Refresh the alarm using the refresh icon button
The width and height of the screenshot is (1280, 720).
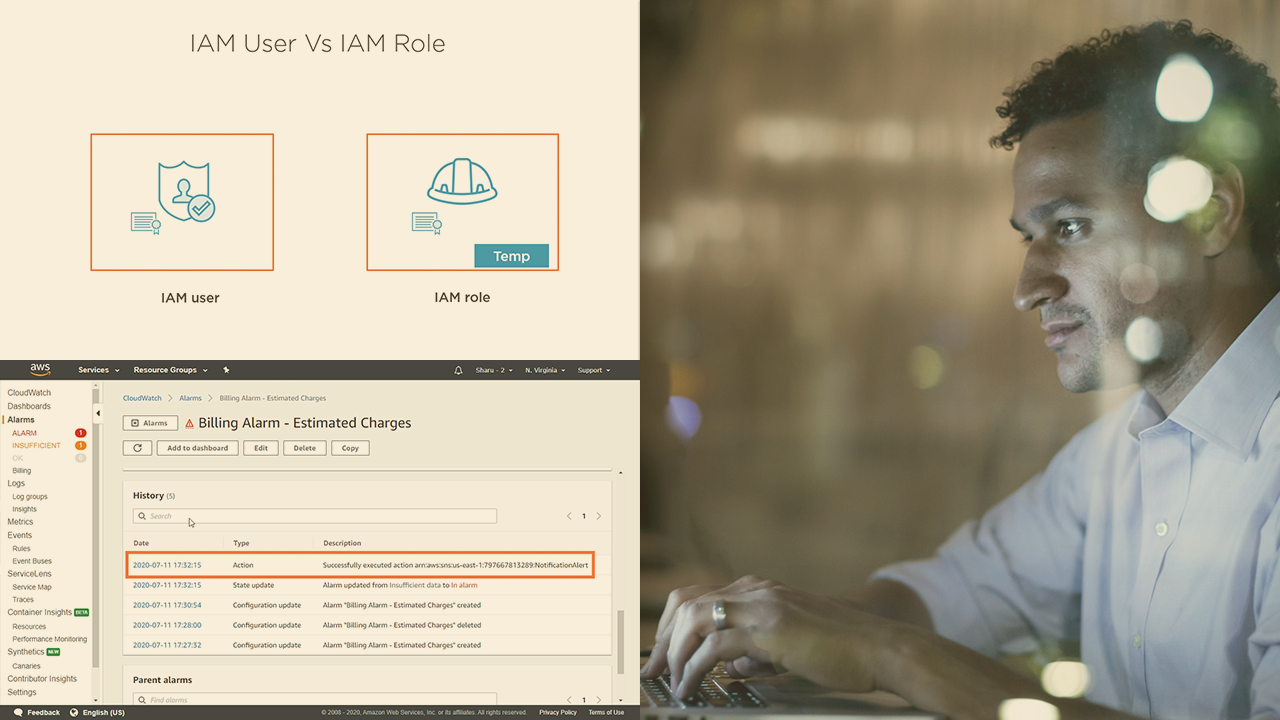137,448
